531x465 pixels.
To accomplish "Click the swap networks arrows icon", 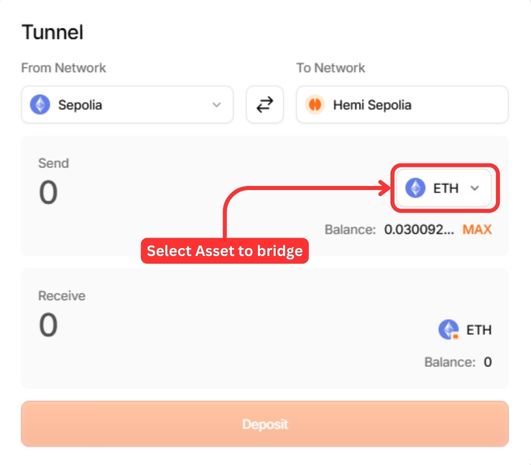I will pyautogui.click(x=264, y=105).
